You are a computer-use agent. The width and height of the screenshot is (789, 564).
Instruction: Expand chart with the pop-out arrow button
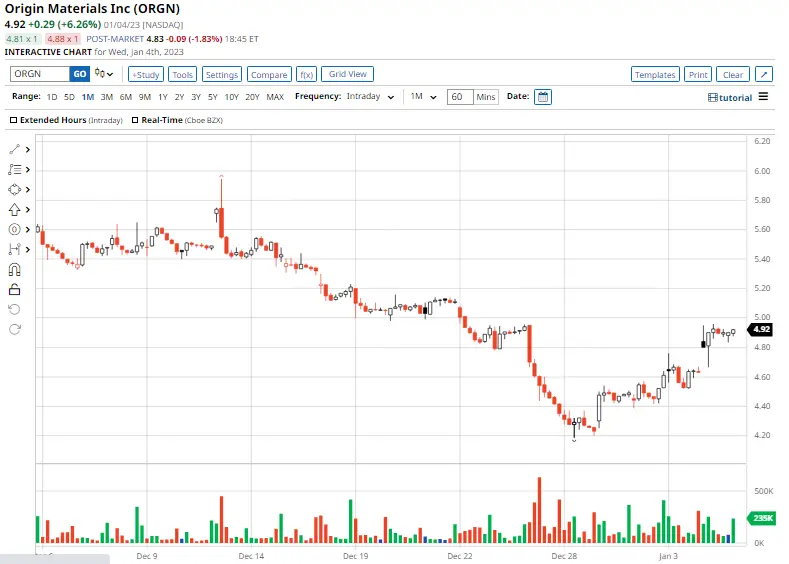coord(764,74)
